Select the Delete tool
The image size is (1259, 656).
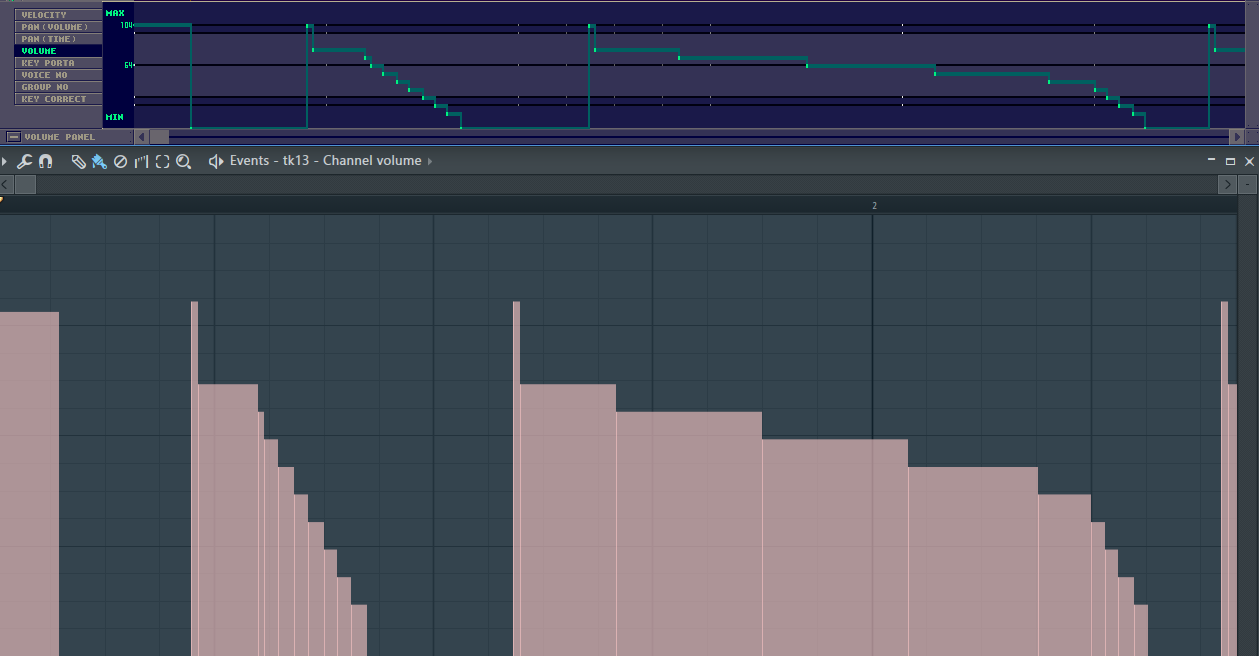(120, 161)
